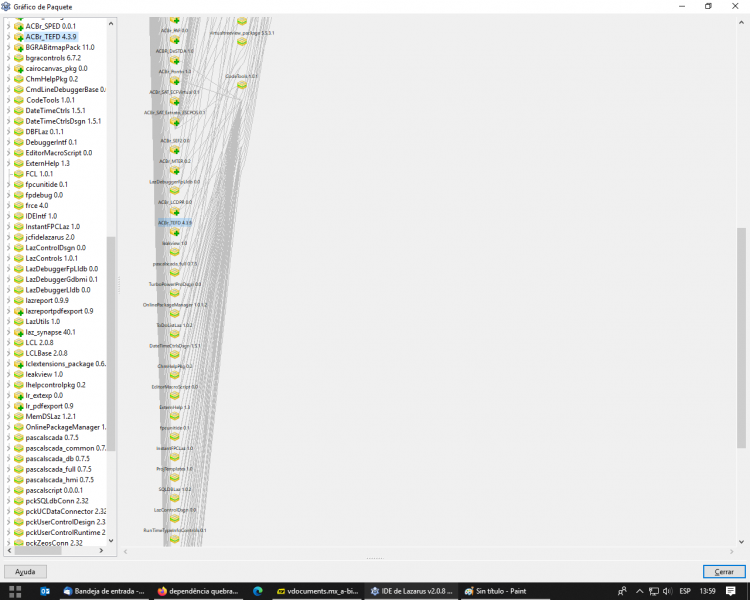Select the ACBr_MTER 0.2 graph node icon

[175, 171]
